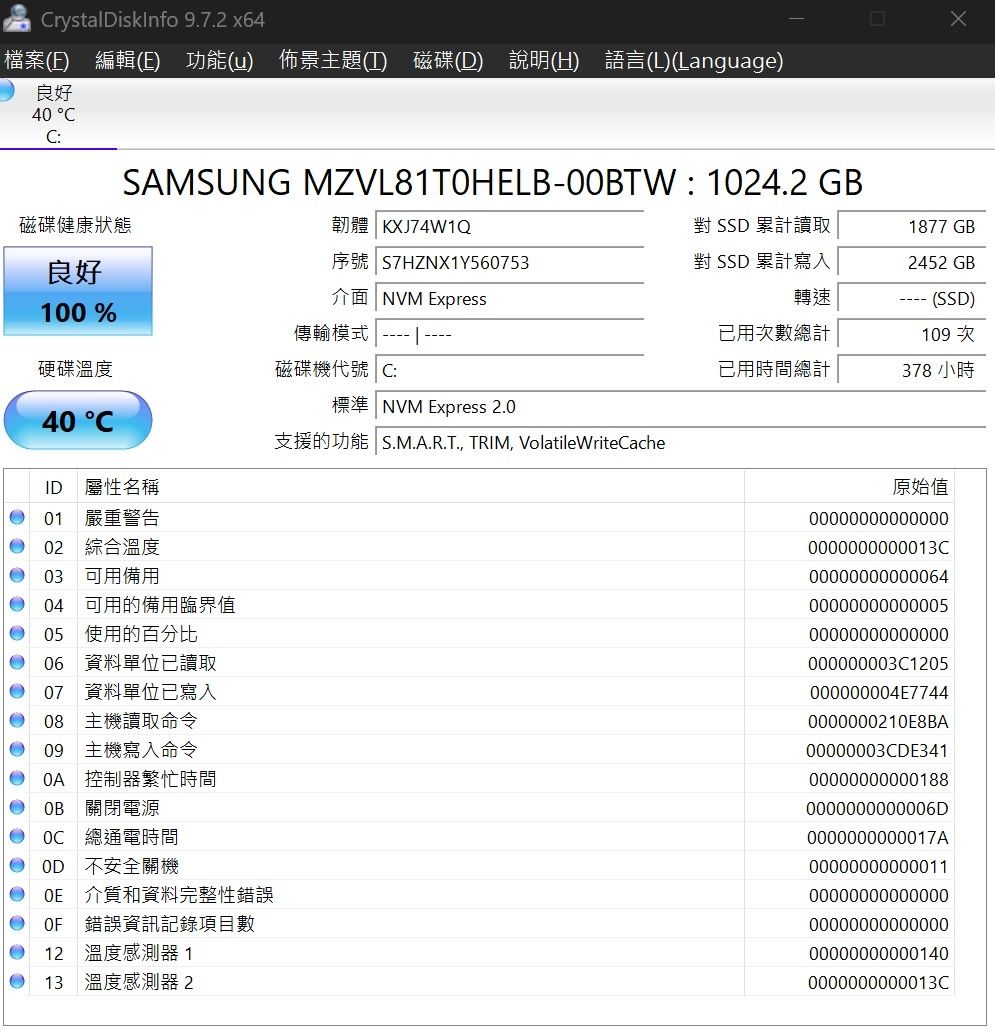Click the blue status orb beside 嚴重警告
Viewport: 995px width, 1034px height.
17,518
